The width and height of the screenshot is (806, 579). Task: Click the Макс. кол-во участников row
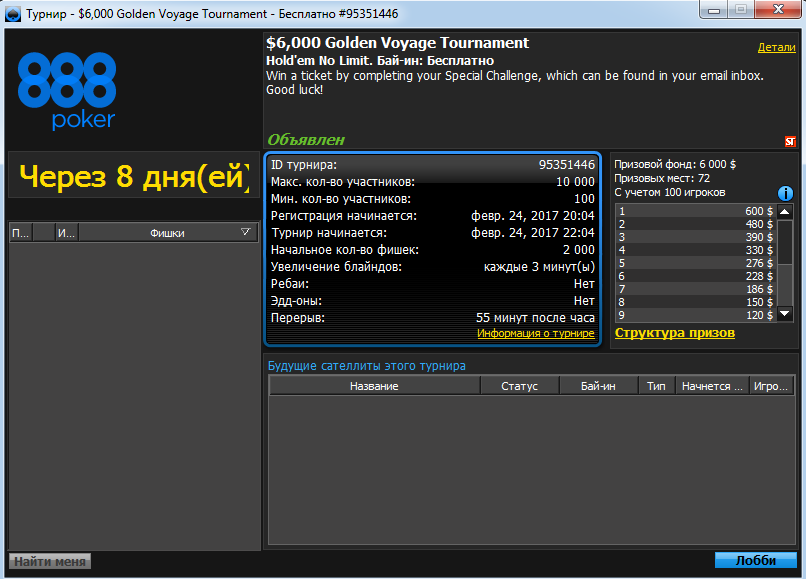click(432, 182)
